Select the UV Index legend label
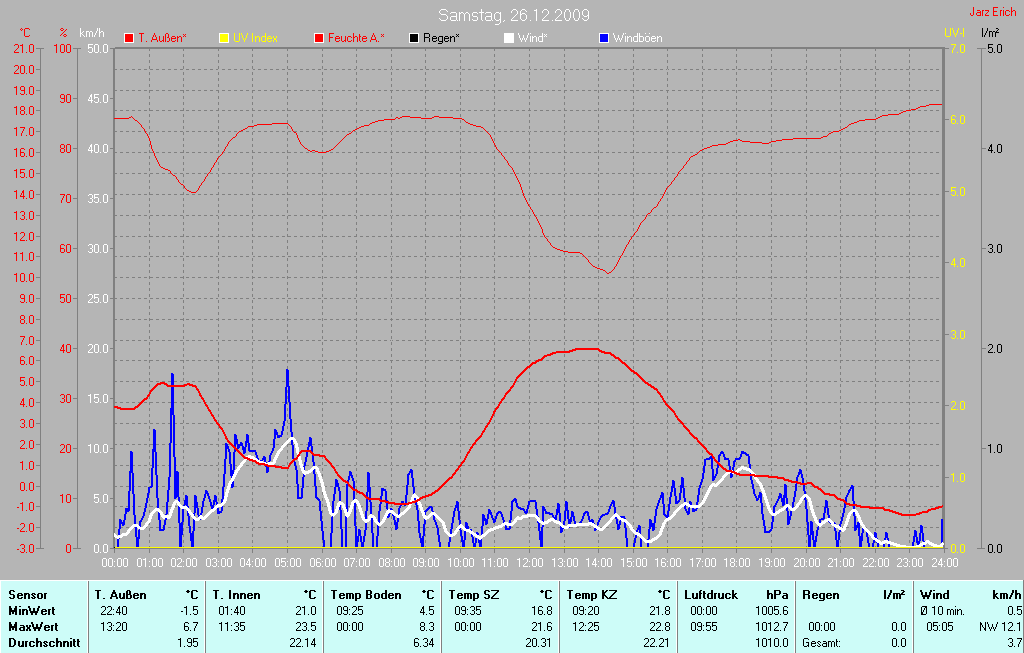This screenshot has height=653, width=1024. [255, 38]
